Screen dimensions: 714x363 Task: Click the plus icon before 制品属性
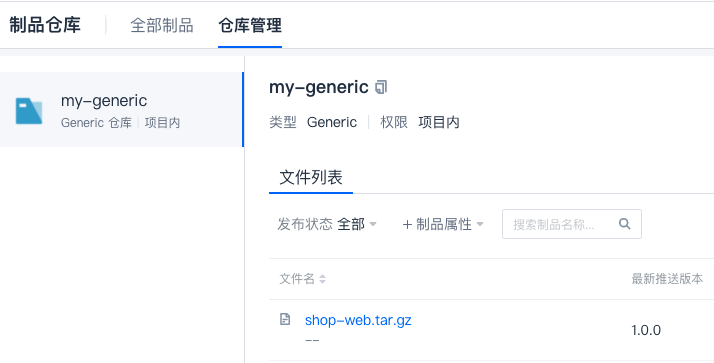click(x=407, y=225)
